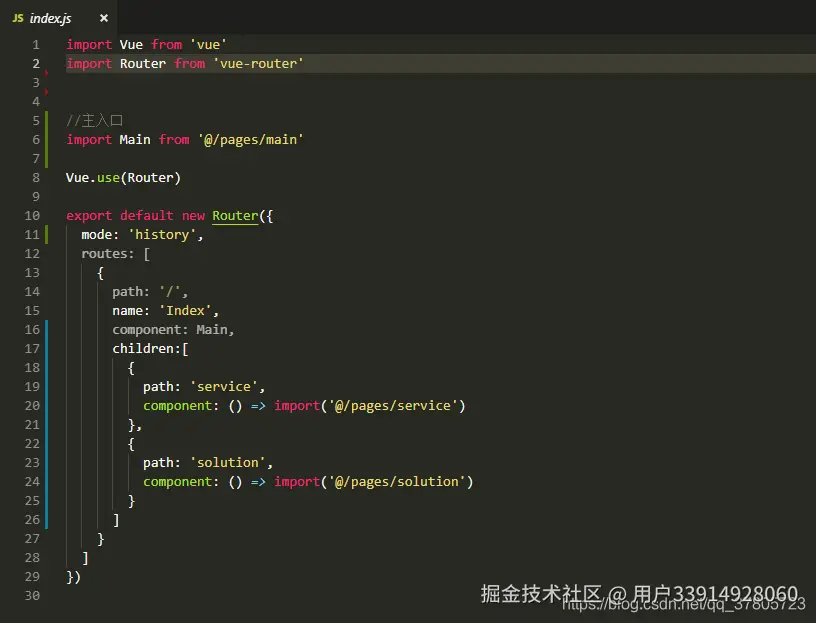816x623 pixels.
Task: Click the '@/pages/main' import path
Action: (x=250, y=139)
